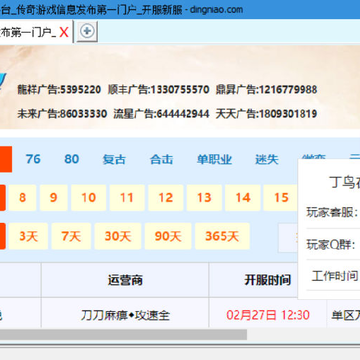Filter by 7天 range
The width and height of the screenshot is (360, 360).
coord(71,236)
